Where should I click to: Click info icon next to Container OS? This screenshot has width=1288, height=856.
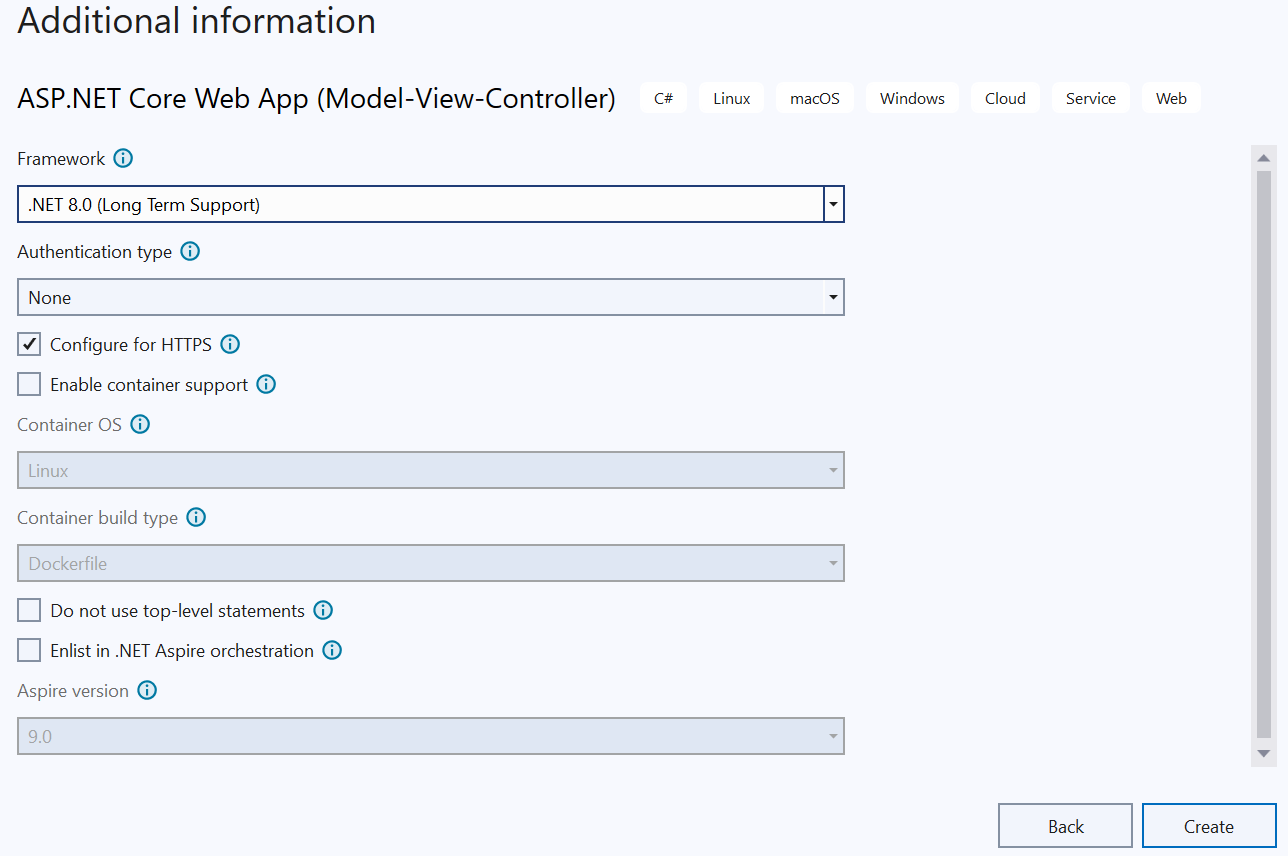pos(140,425)
